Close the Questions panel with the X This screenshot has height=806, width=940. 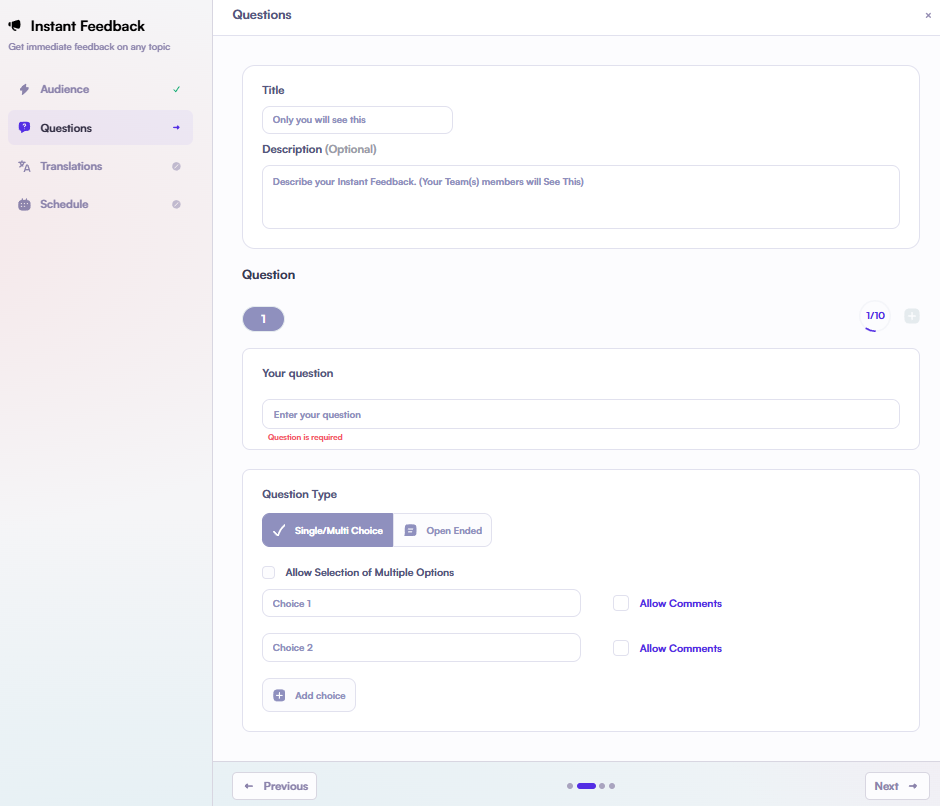tap(927, 16)
